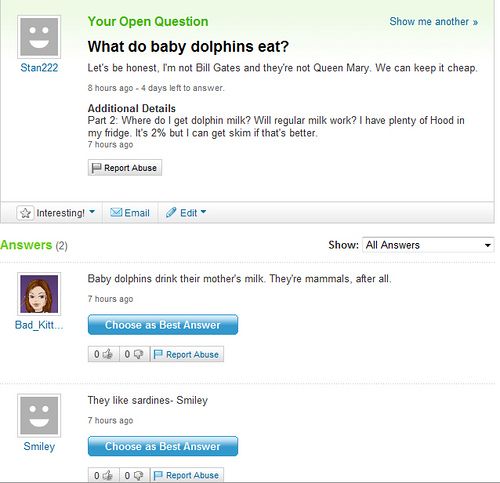Image resolution: width=500 pixels, height=483 pixels.
Task: Click the star icon next to Interesting!
Action: pos(25,213)
